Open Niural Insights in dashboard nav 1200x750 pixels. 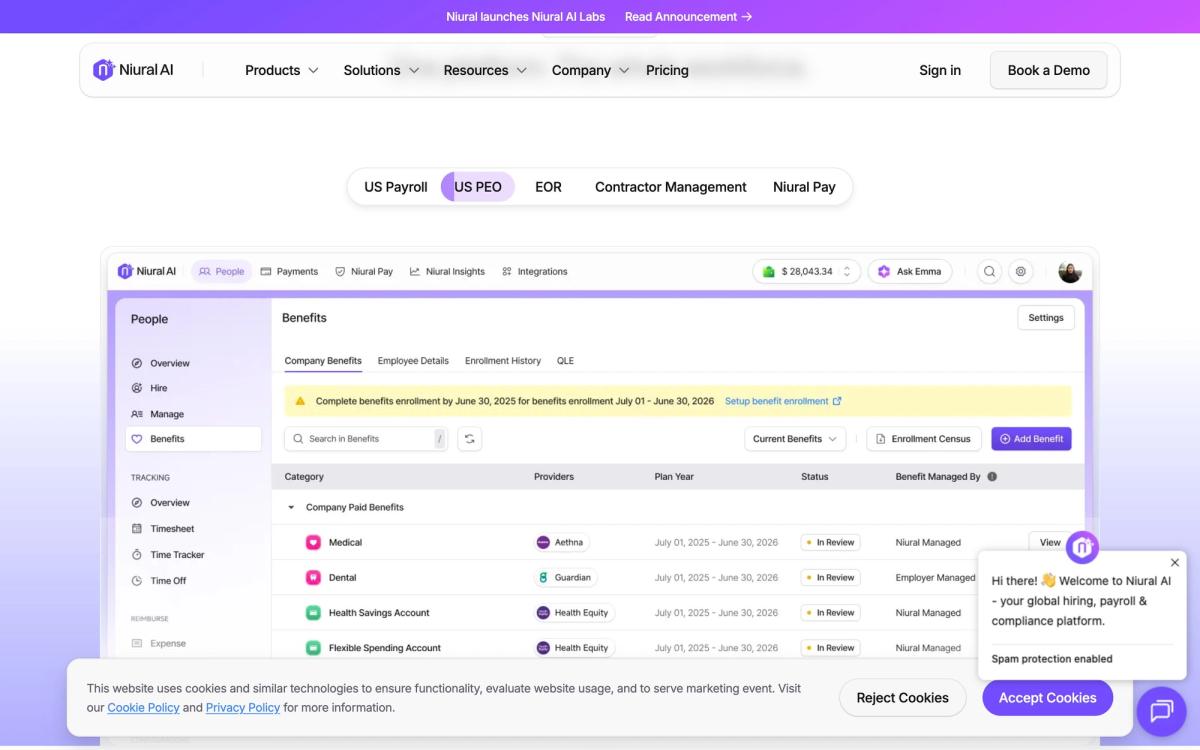pyautogui.click(x=447, y=271)
